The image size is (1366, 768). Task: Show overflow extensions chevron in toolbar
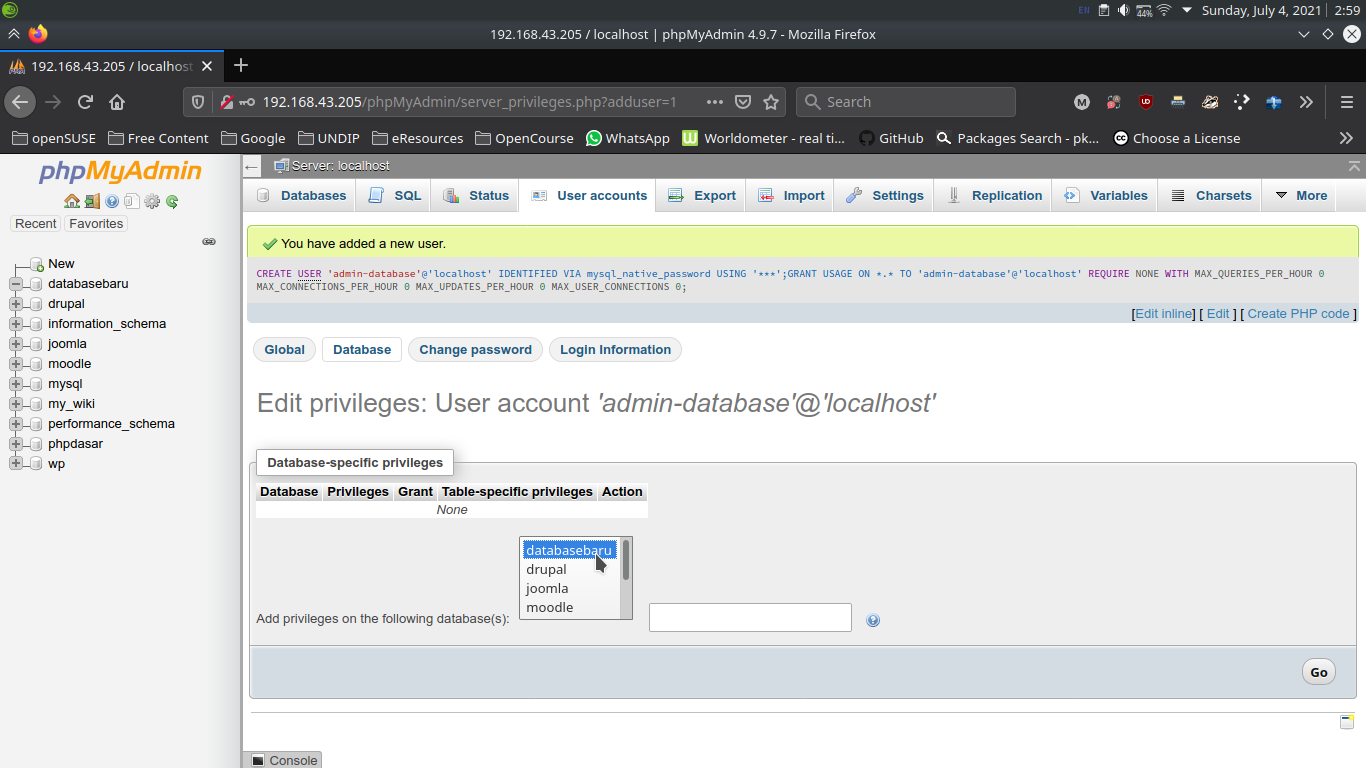pyautogui.click(x=1306, y=102)
